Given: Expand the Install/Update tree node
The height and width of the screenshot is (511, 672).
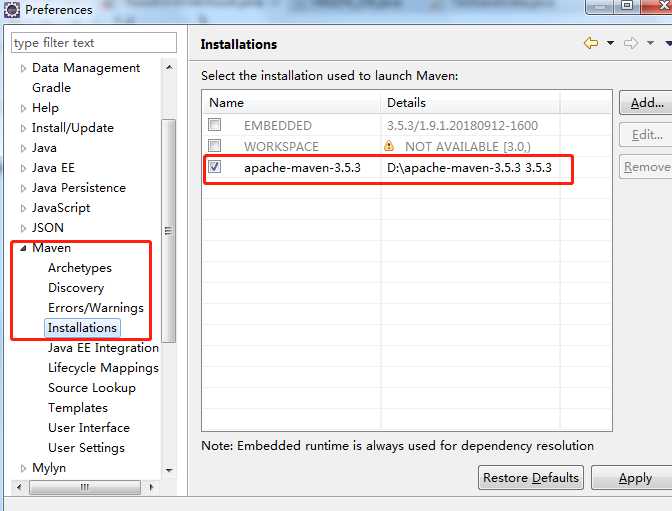Looking at the screenshot, I should pos(23,128).
